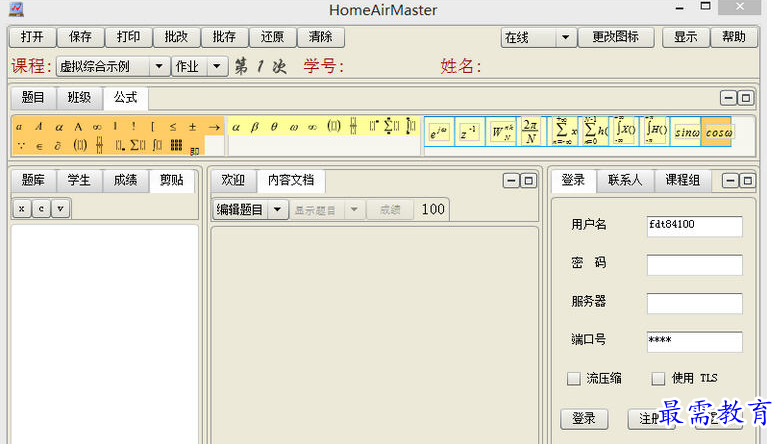Insert the summation of h template
Viewport: 780px width, 444px height.
594,132
